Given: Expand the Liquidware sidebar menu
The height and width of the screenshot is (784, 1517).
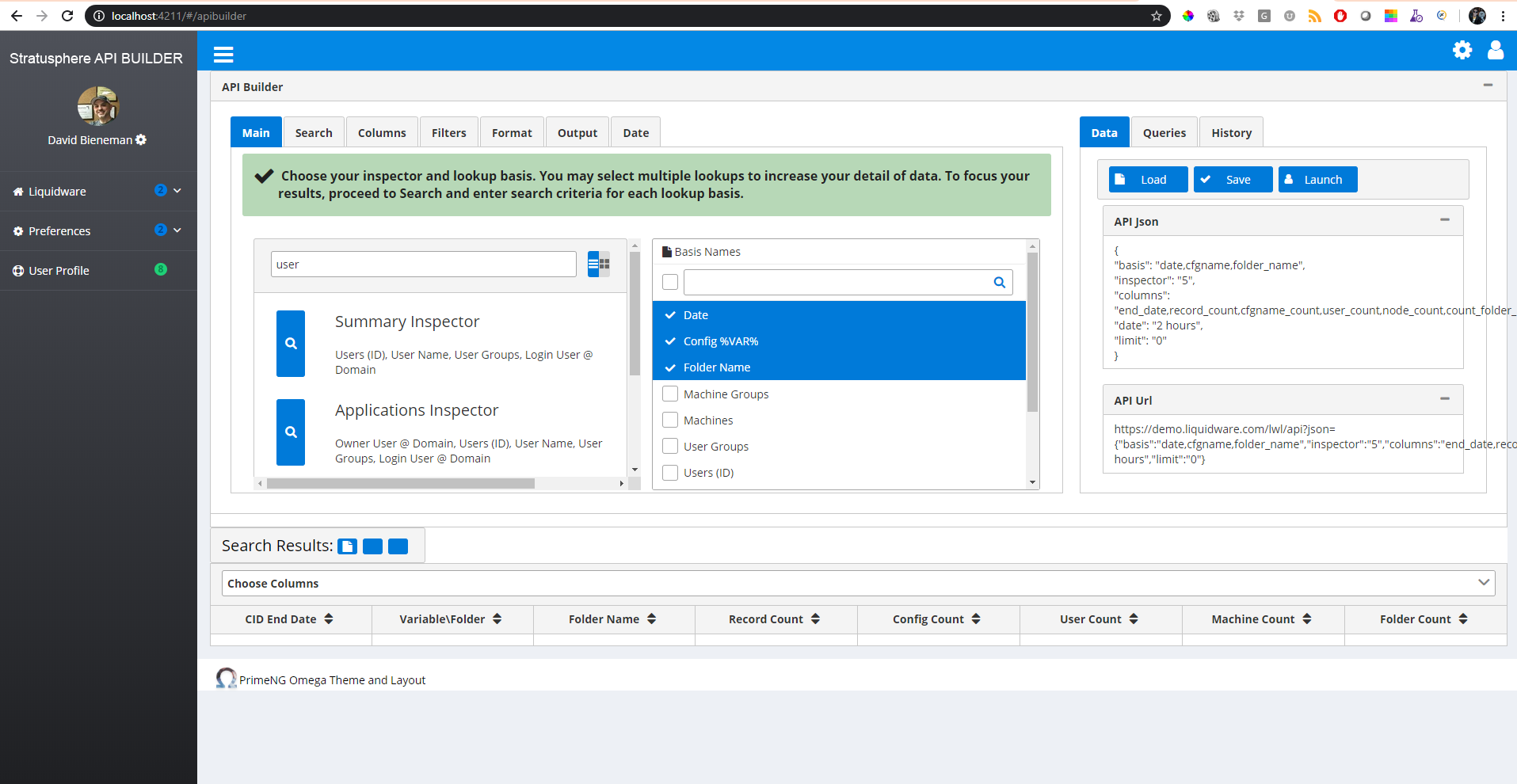Looking at the screenshot, I should coord(98,191).
